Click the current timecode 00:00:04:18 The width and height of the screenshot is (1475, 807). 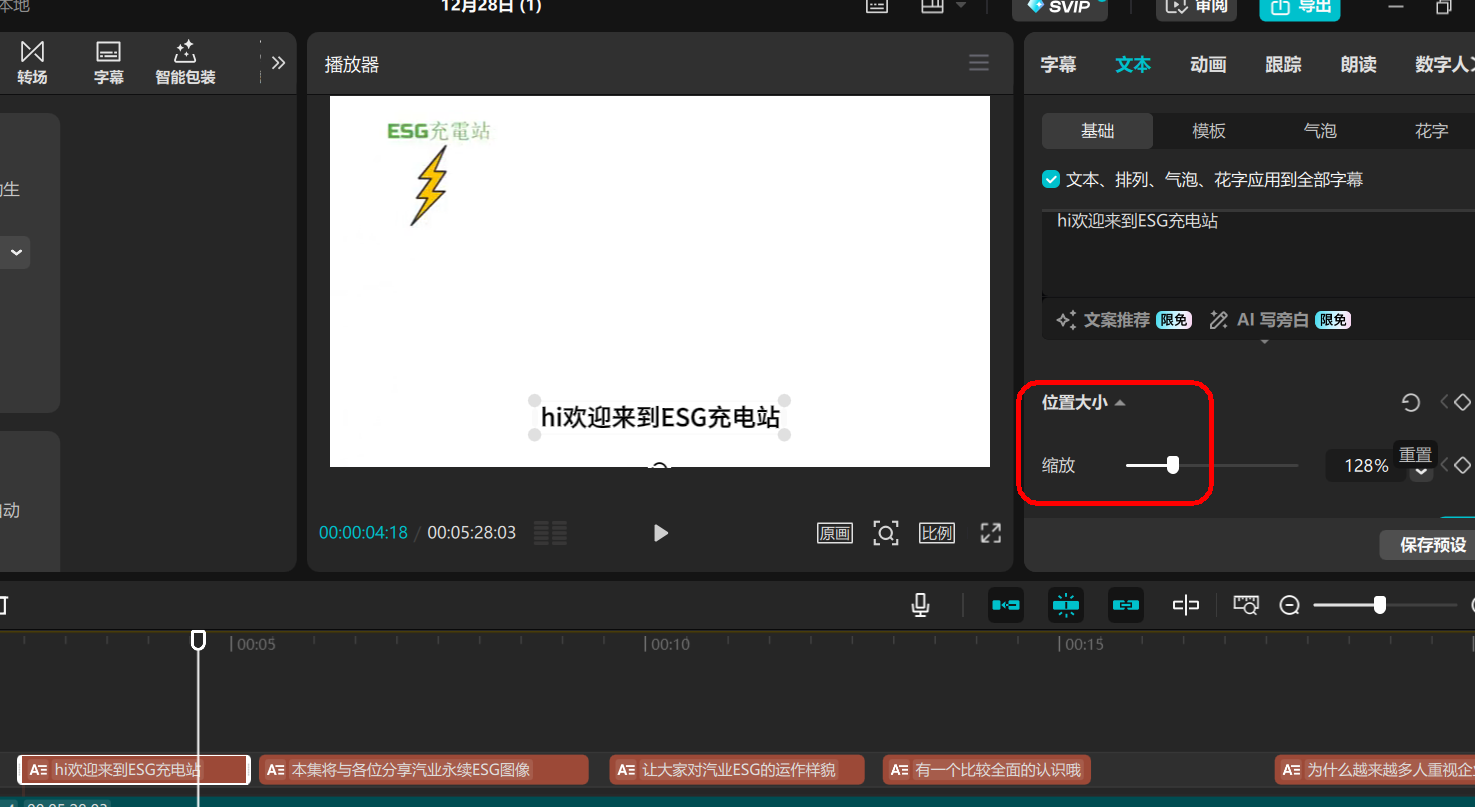tap(363, 533)
